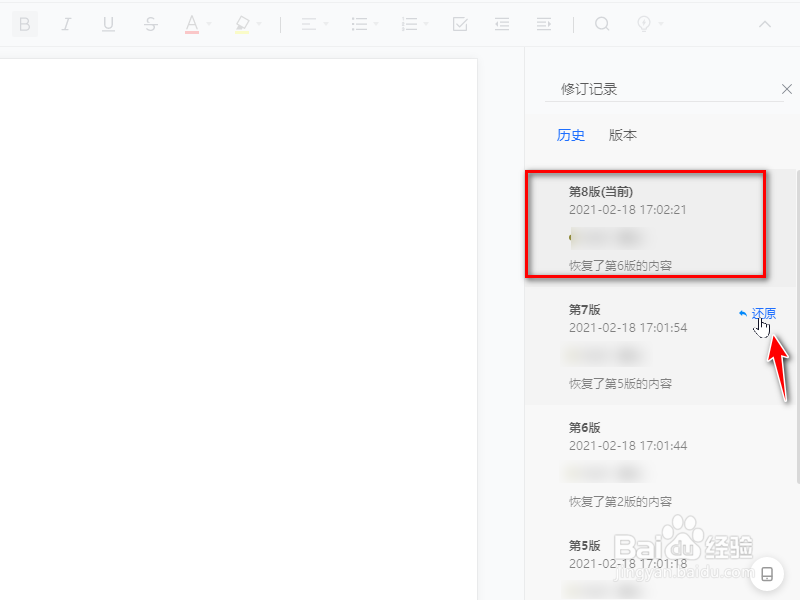Toggle bold text formatting
This screenshot has height=600, width=800.
coord(24,24)
